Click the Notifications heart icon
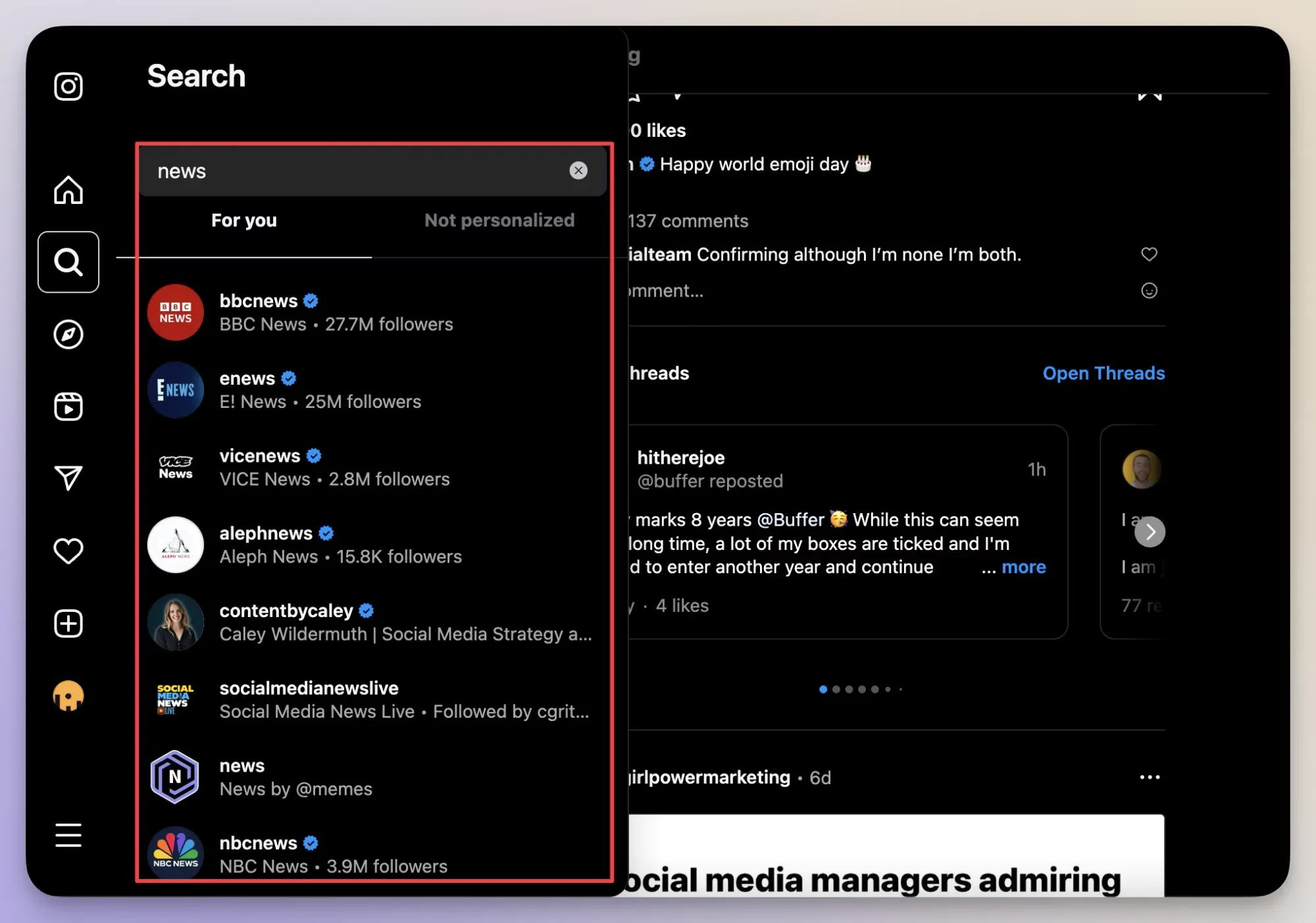The image size is (1316, 923). pos(68,551)
